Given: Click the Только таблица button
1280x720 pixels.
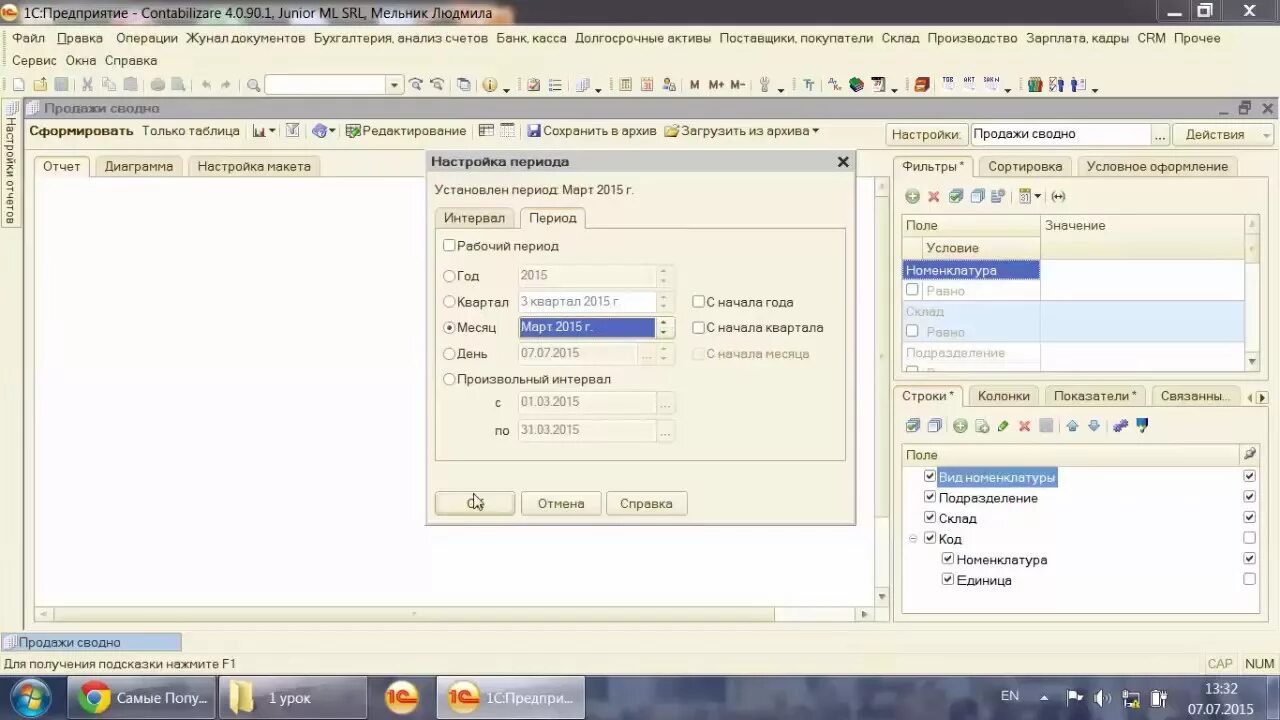Looking at the screenshot, I should (191, 131).
